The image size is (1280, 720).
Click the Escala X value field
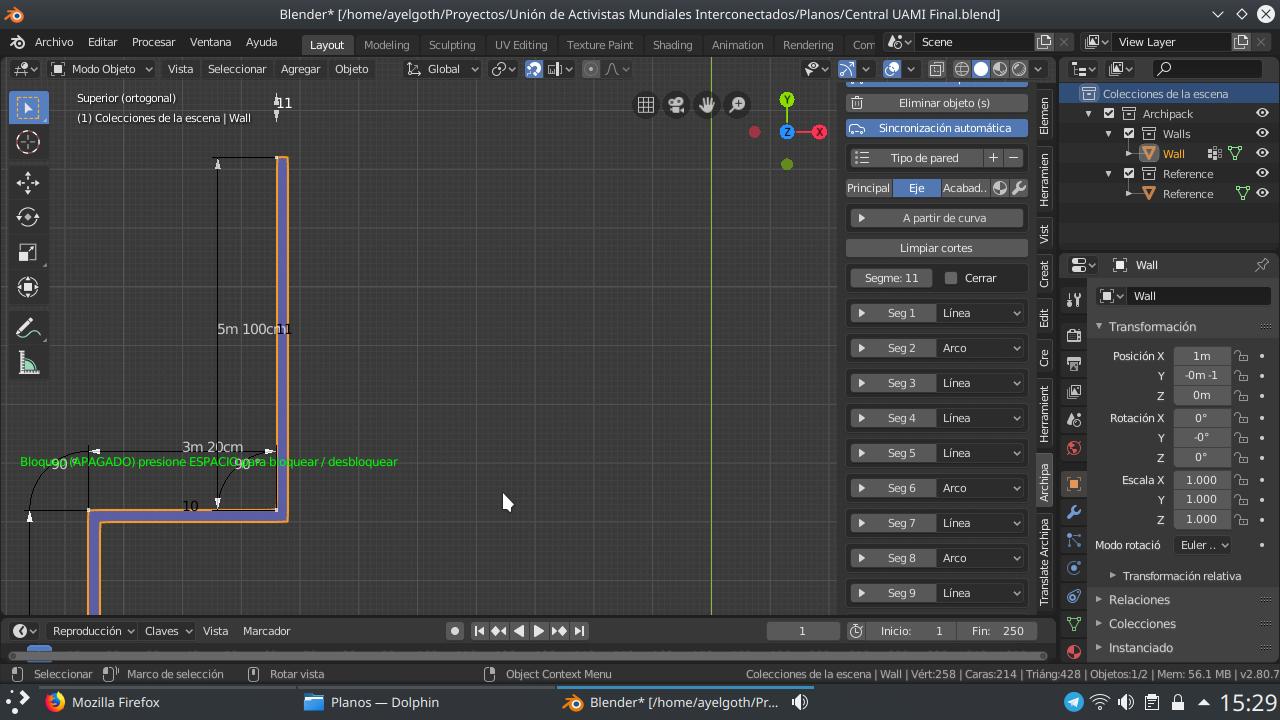[1201, 480]
